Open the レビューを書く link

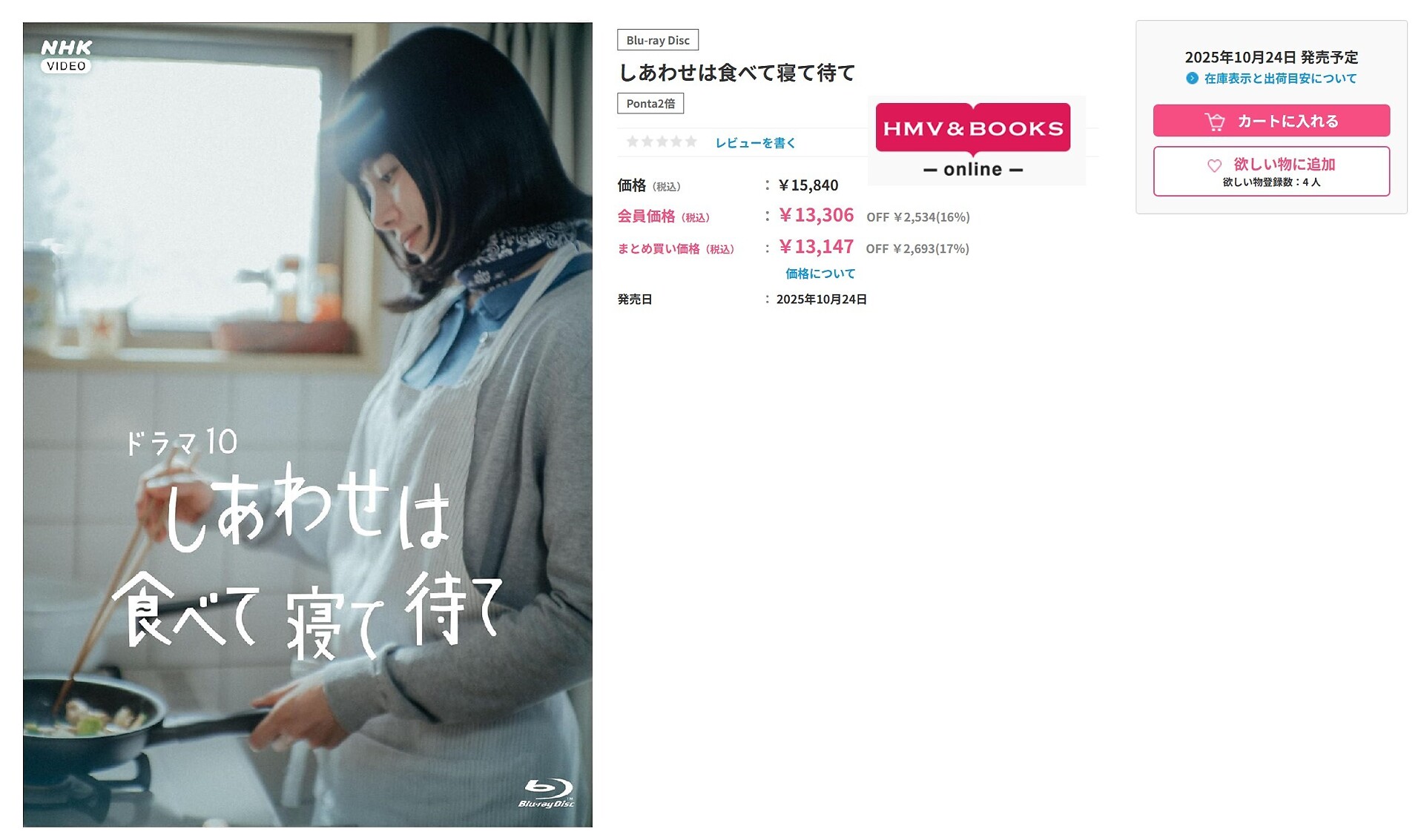755,143
